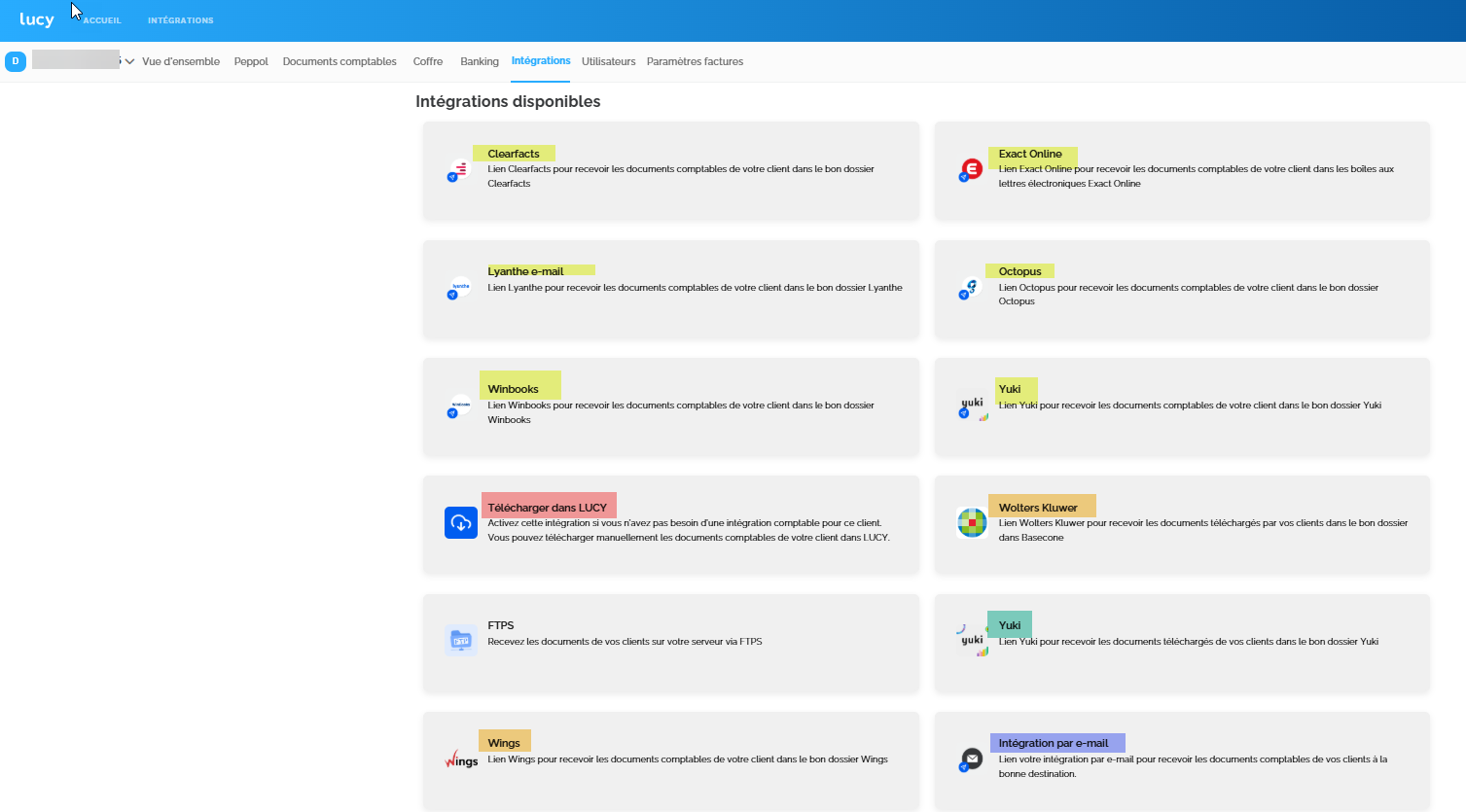Click the FTPS folder icon
This screenshot has height=812, width=1466.
pos(461,641)
